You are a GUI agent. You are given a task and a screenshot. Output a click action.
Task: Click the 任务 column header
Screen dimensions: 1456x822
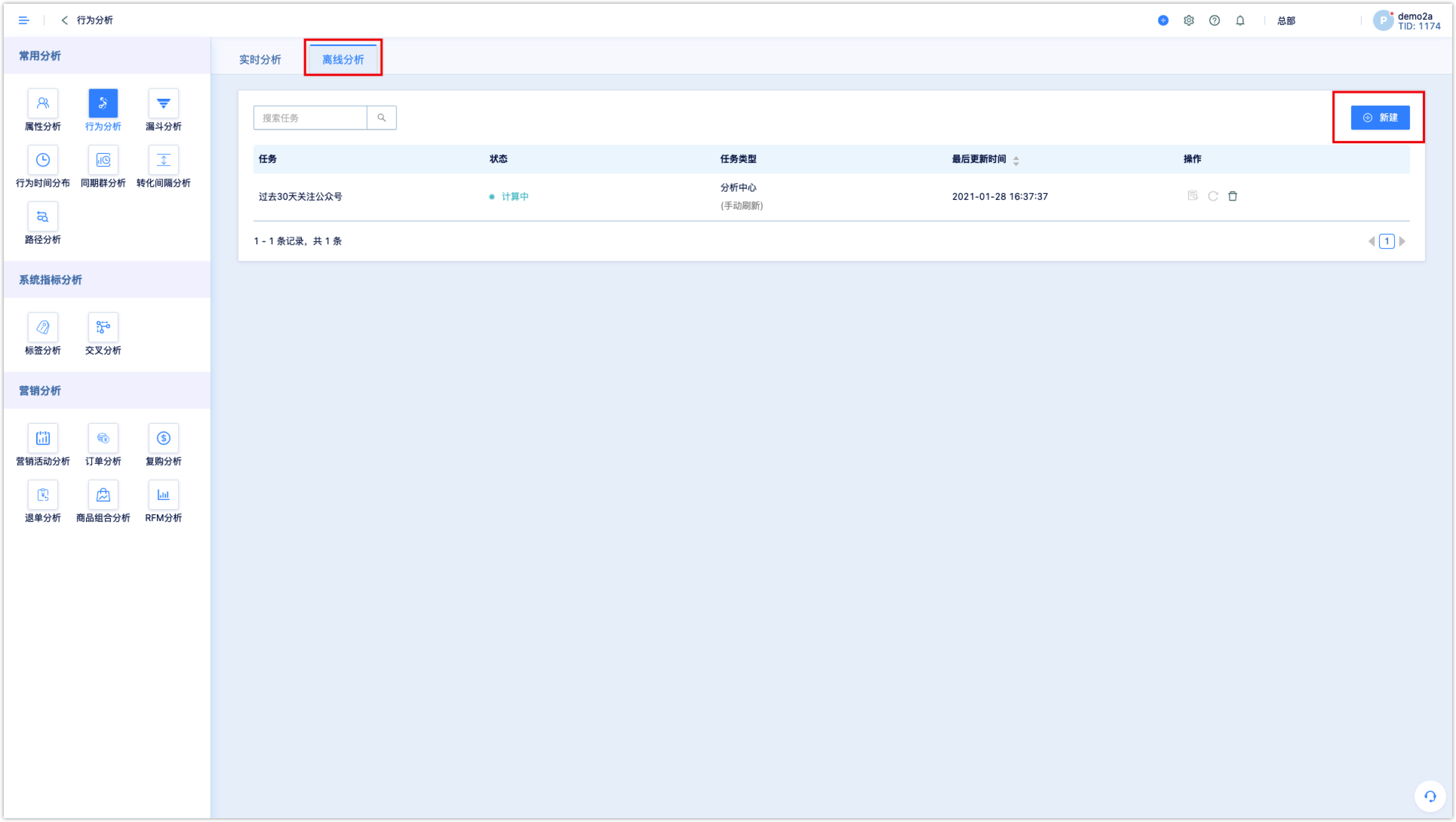267,159
